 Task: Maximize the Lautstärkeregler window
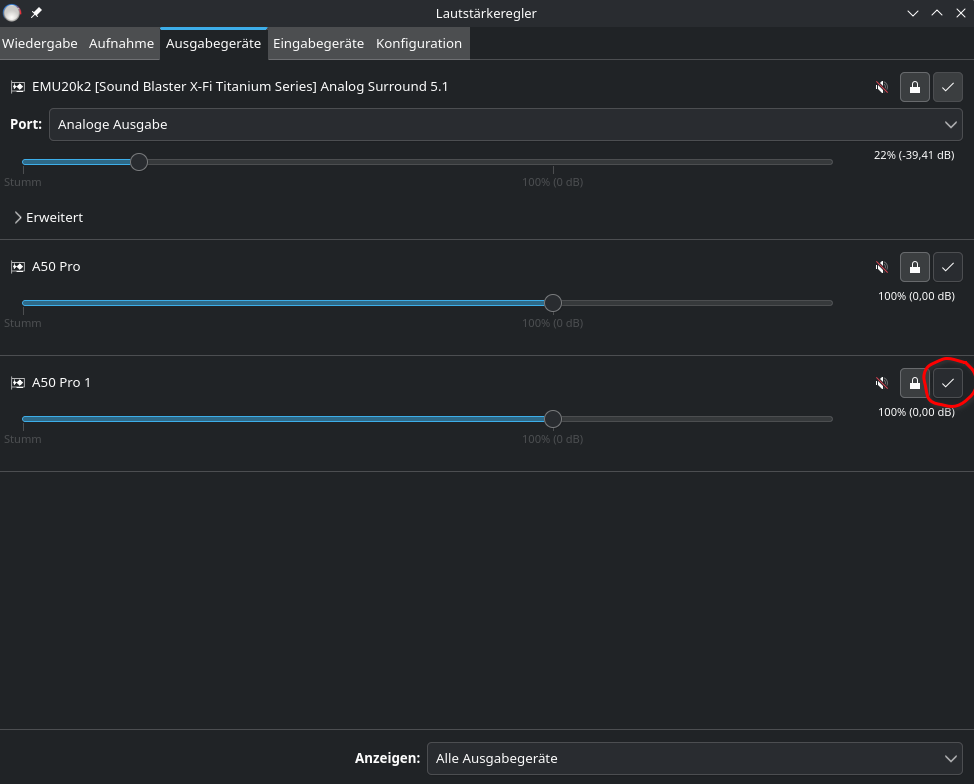tap(937, 13)
